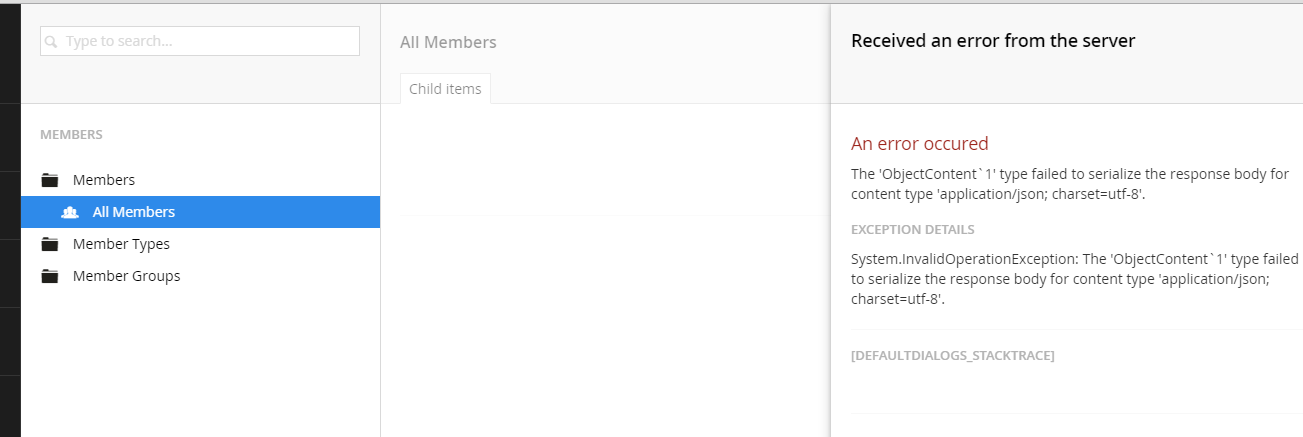Click the EXCEPTION DETAILS label
This screenshot has height=437, width=1303.
913,229
